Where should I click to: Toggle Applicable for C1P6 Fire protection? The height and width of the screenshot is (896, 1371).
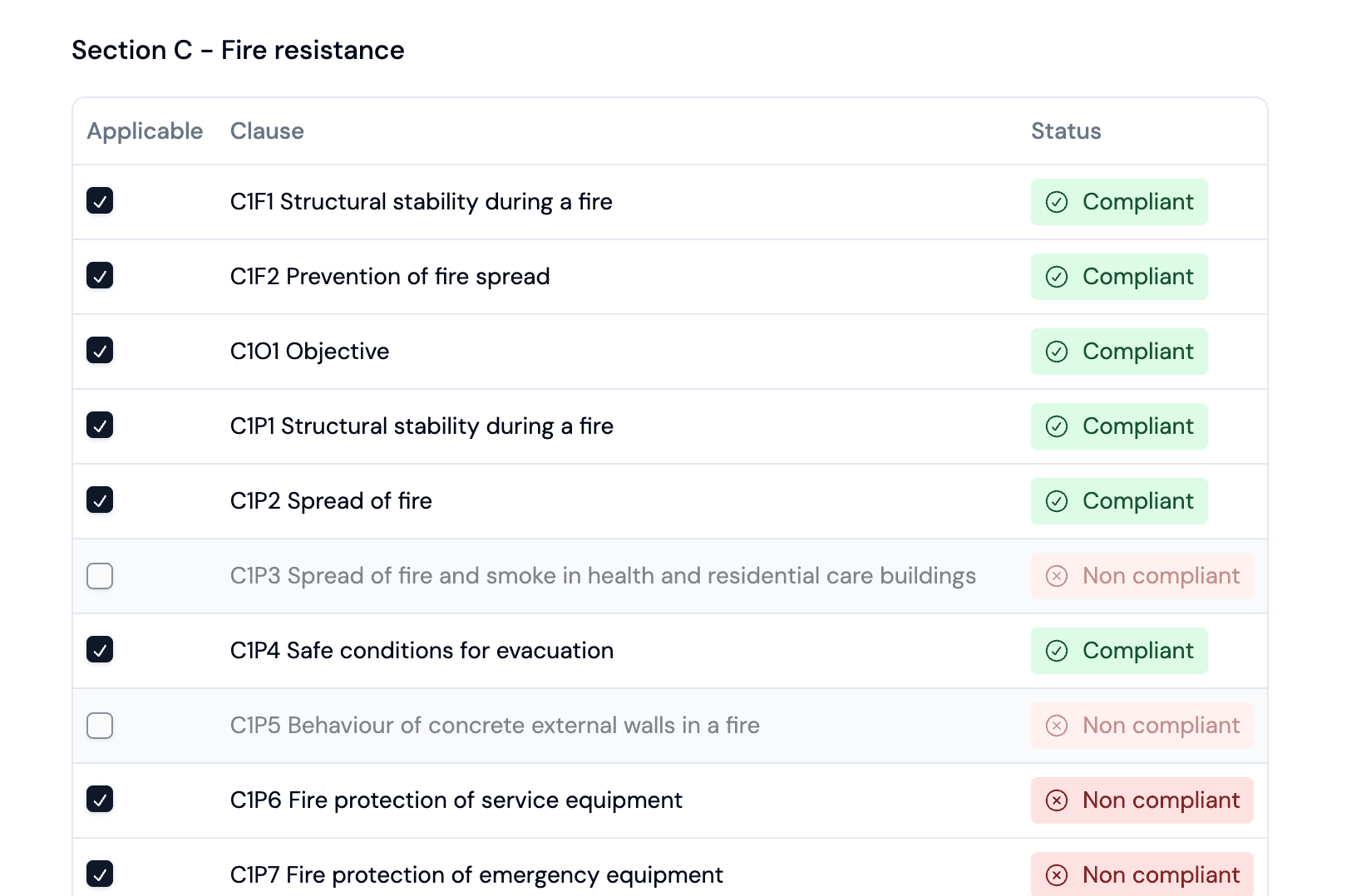coord(100,800)
